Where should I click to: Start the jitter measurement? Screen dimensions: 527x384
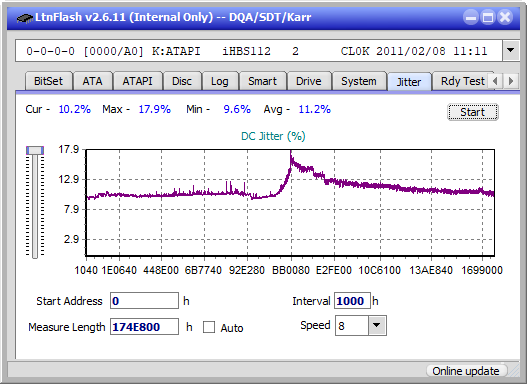coord(473,112)
